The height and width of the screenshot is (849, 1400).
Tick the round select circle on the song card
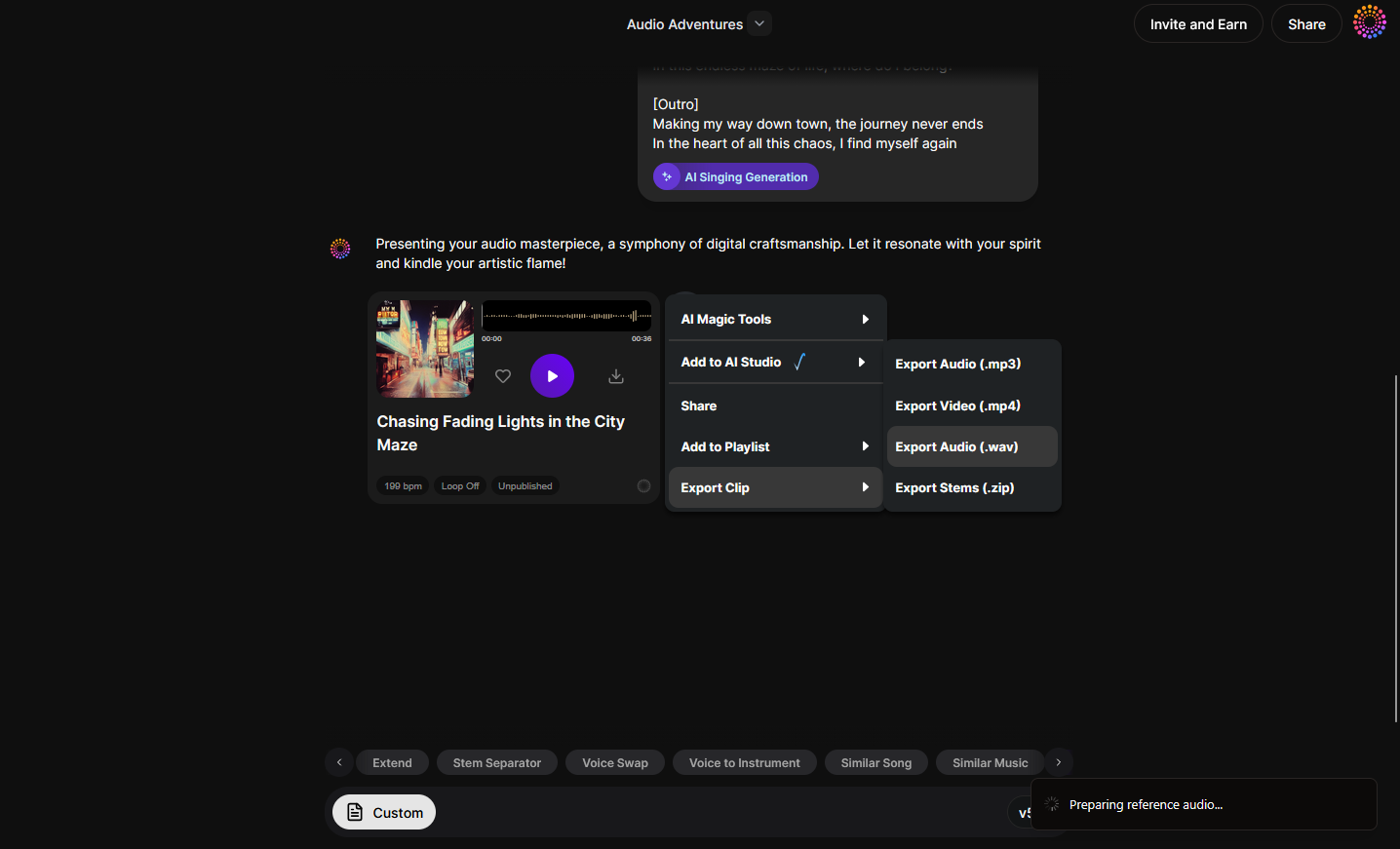pos(643,485)
